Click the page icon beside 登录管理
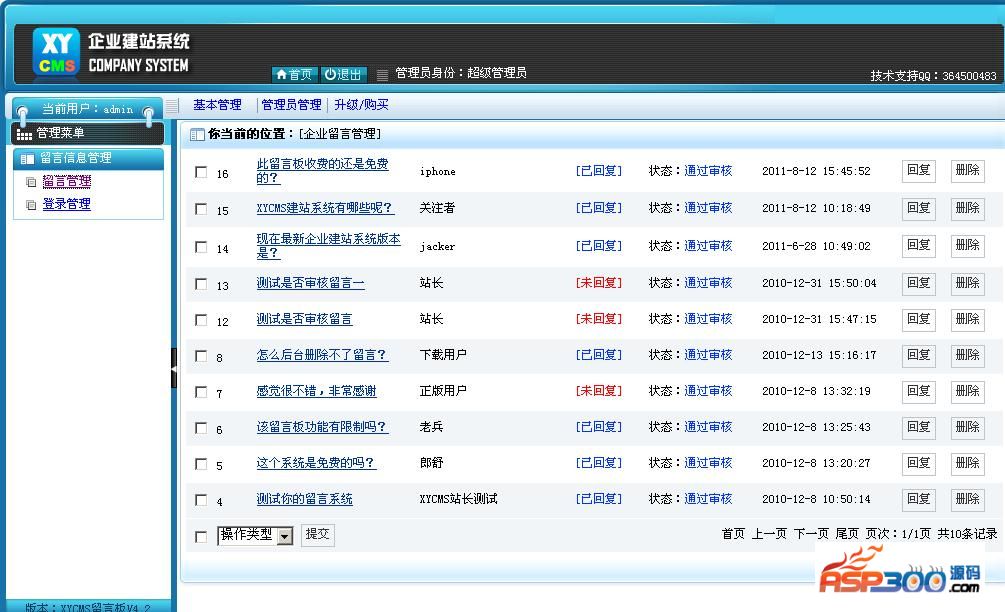This screenshot has width=1005, height=612. (x=31, y=205)
